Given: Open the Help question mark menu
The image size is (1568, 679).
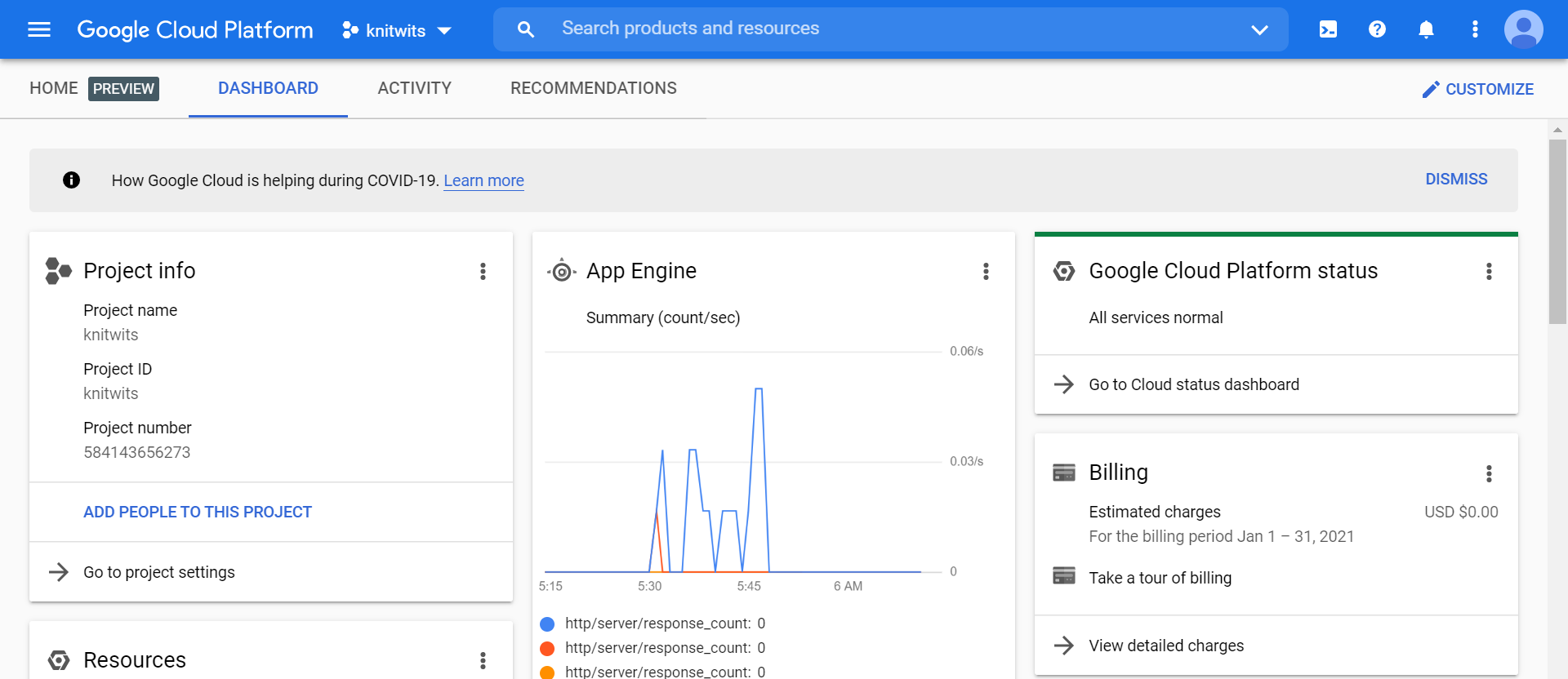Looking at the screenshot, I should coord(1377,29).
